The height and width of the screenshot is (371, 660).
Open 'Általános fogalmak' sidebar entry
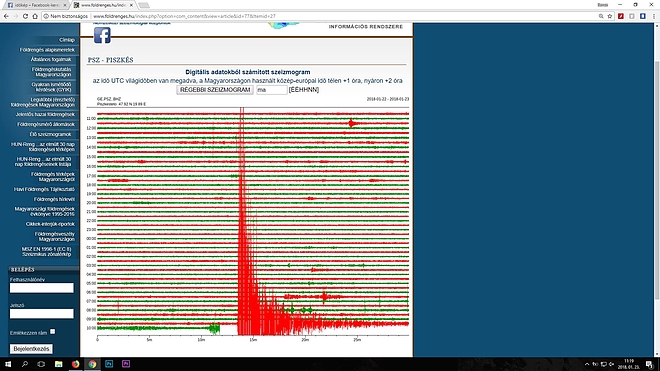pos(51,59)
